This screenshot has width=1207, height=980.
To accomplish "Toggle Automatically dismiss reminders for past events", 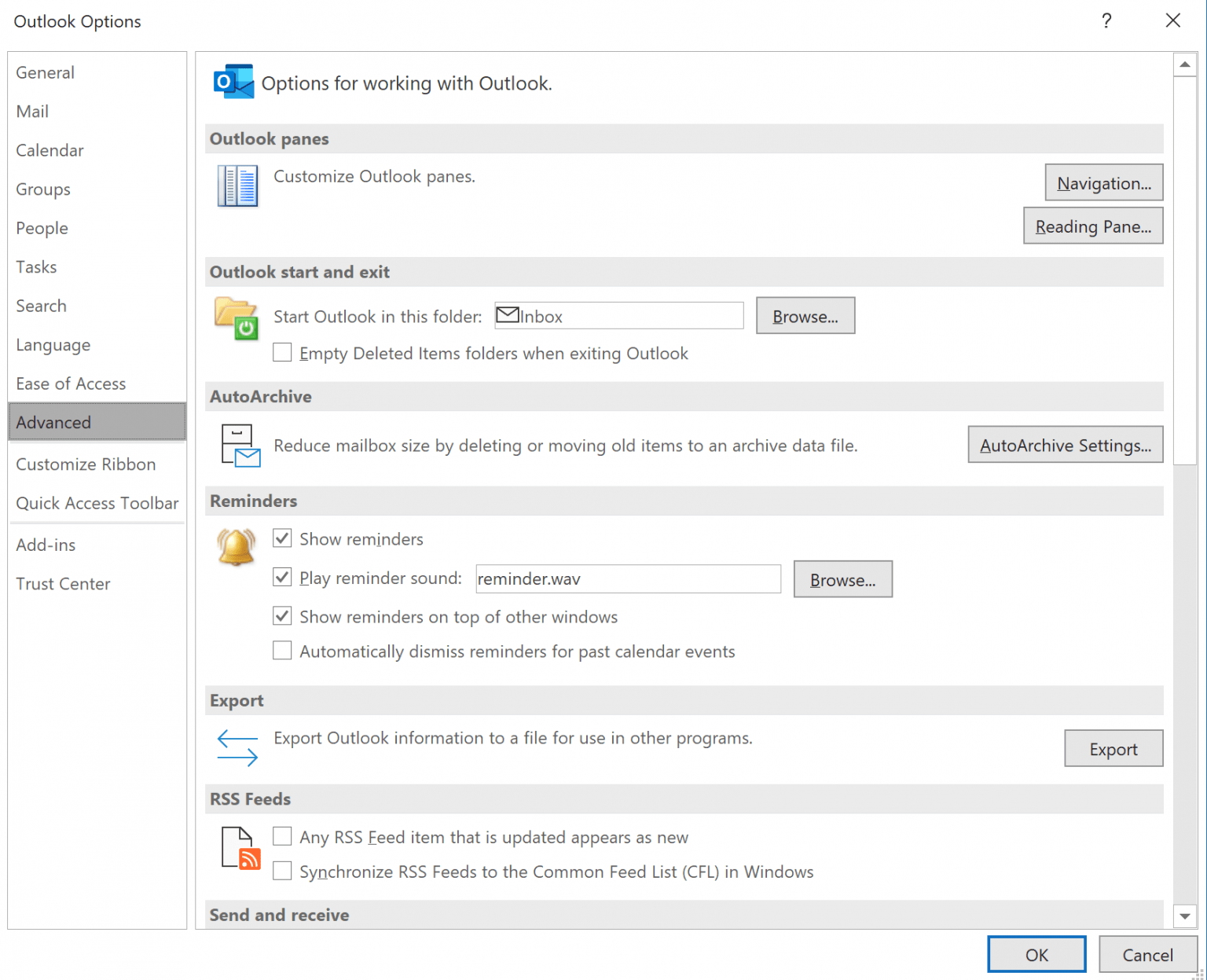I will click(282, 651).
